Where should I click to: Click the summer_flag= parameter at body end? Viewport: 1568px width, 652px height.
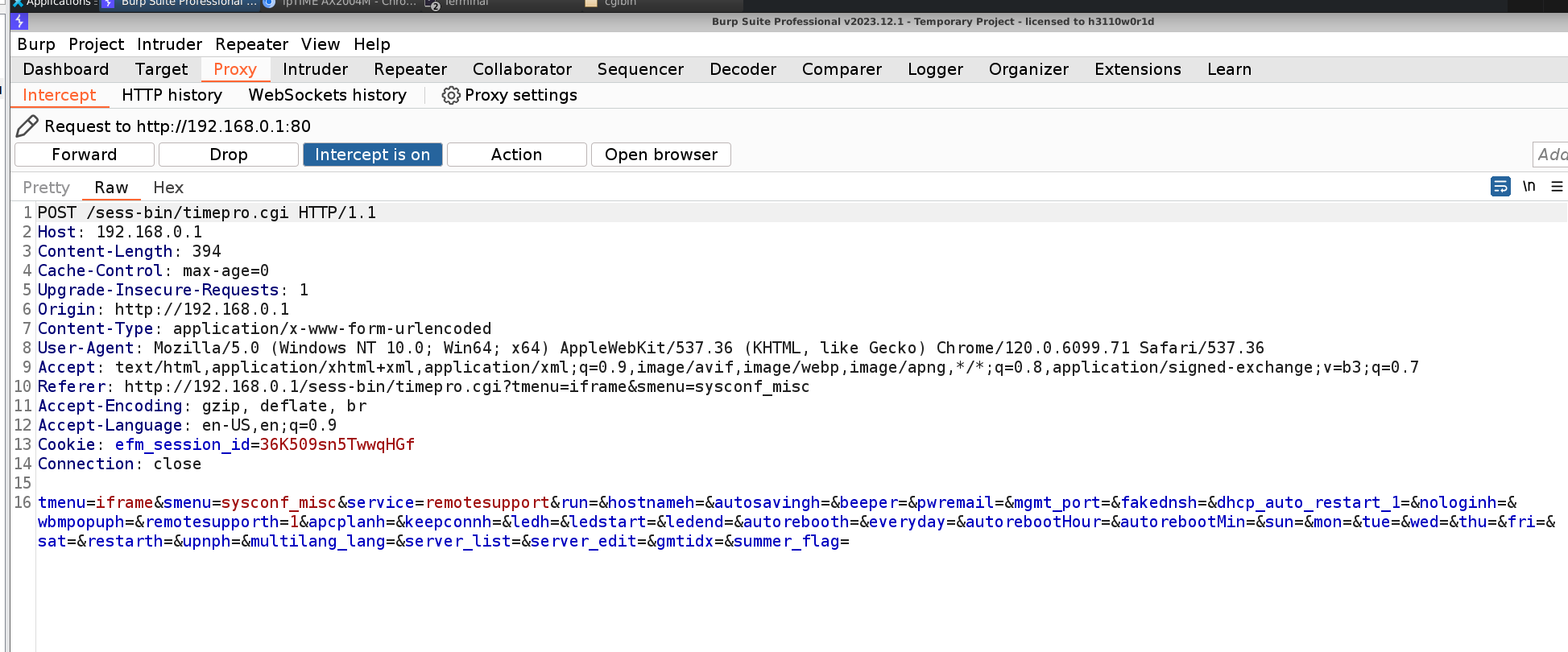click(x=792, y=541)
